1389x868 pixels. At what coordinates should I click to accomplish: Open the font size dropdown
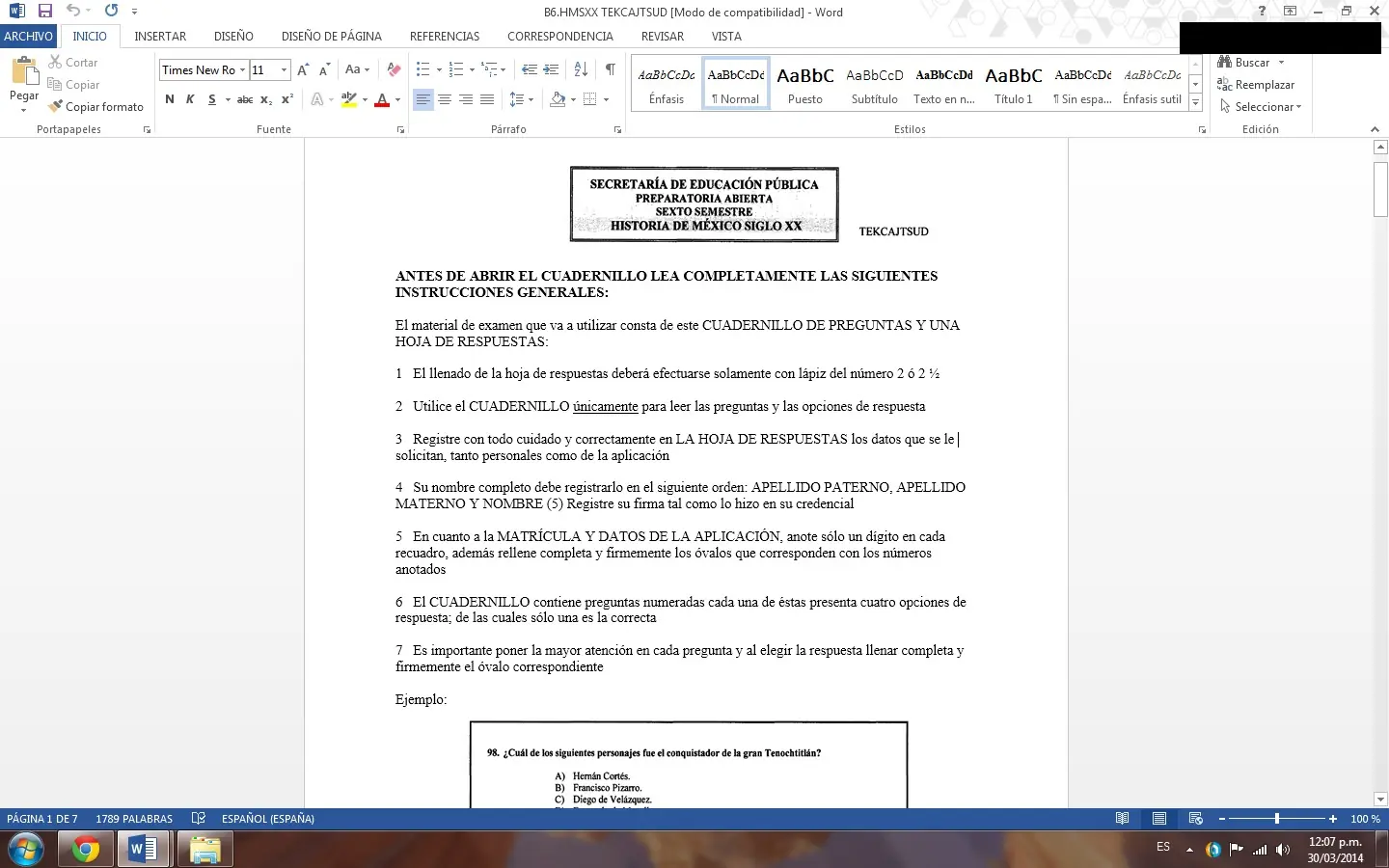tap(284, 70)
